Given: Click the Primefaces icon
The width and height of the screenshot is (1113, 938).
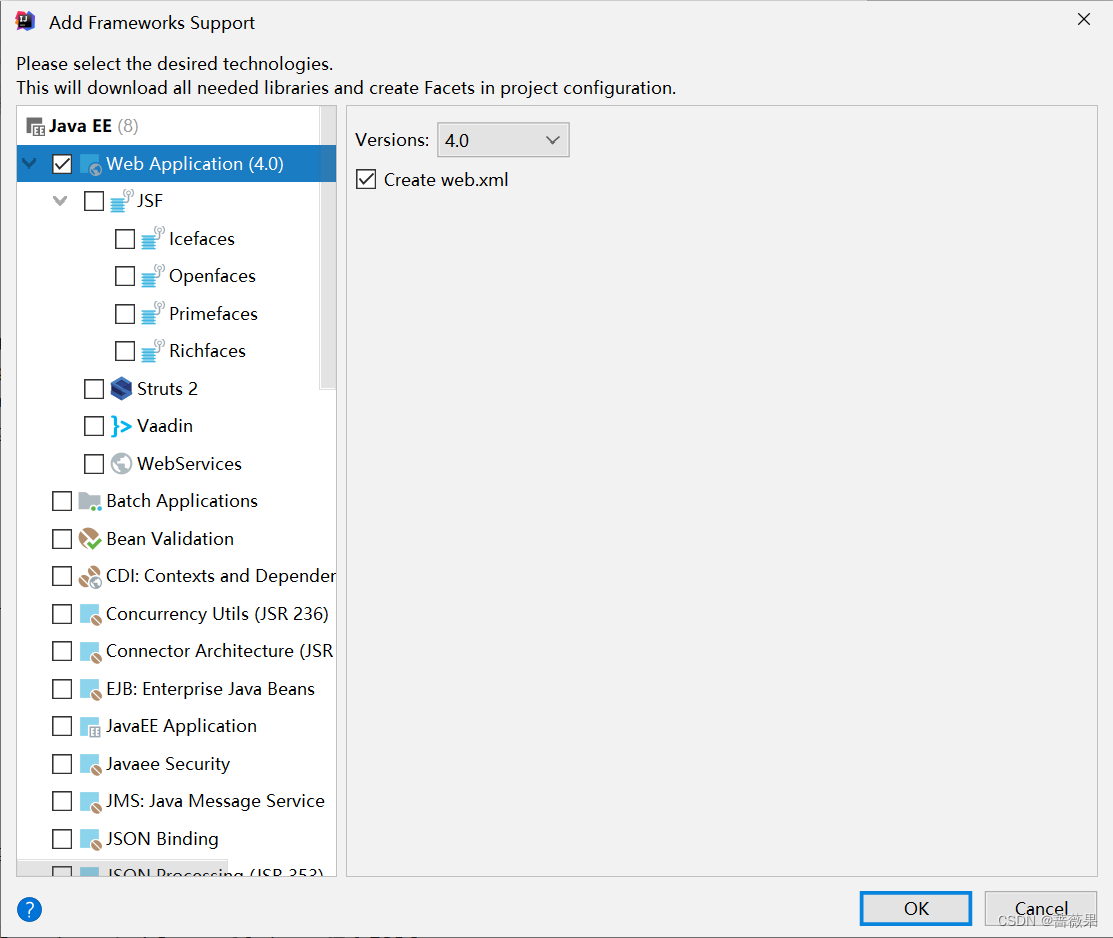Looking at the screenshot, I should coord(153,313).
